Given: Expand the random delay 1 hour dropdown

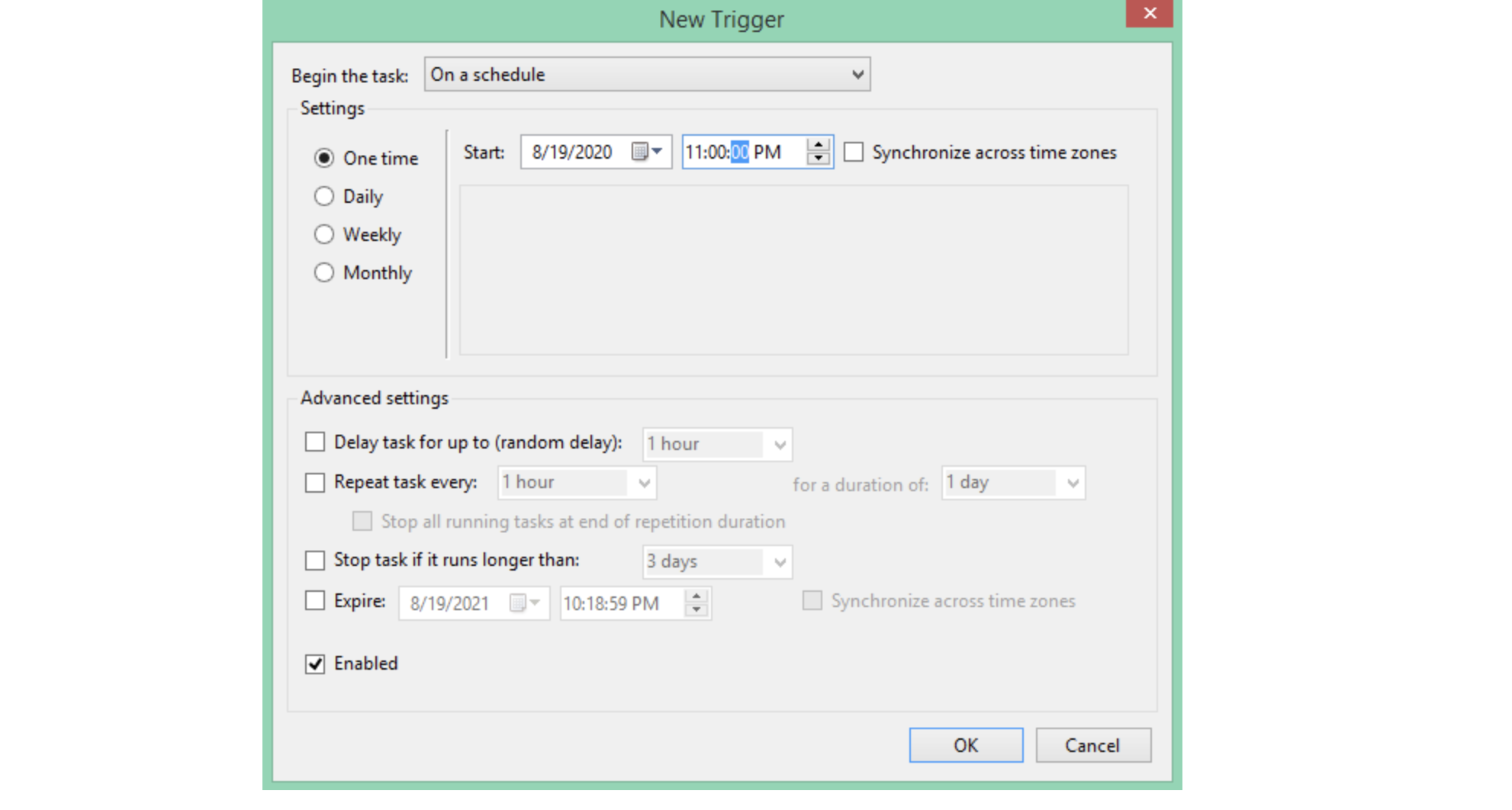Looking at the screenshot, I should pos(779,445).
